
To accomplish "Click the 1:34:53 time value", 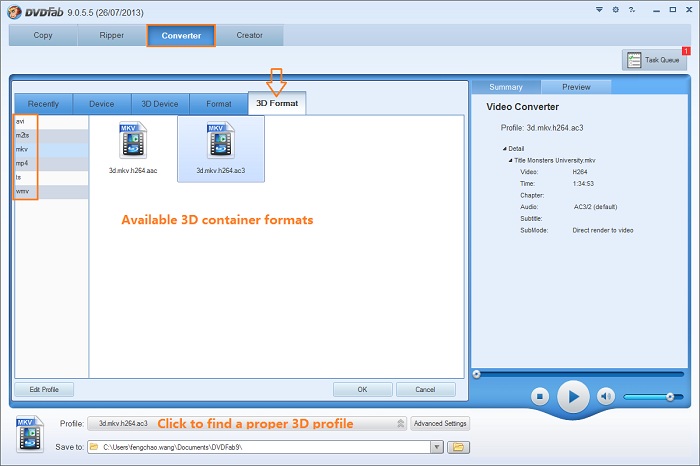I will tap(583, 183).
